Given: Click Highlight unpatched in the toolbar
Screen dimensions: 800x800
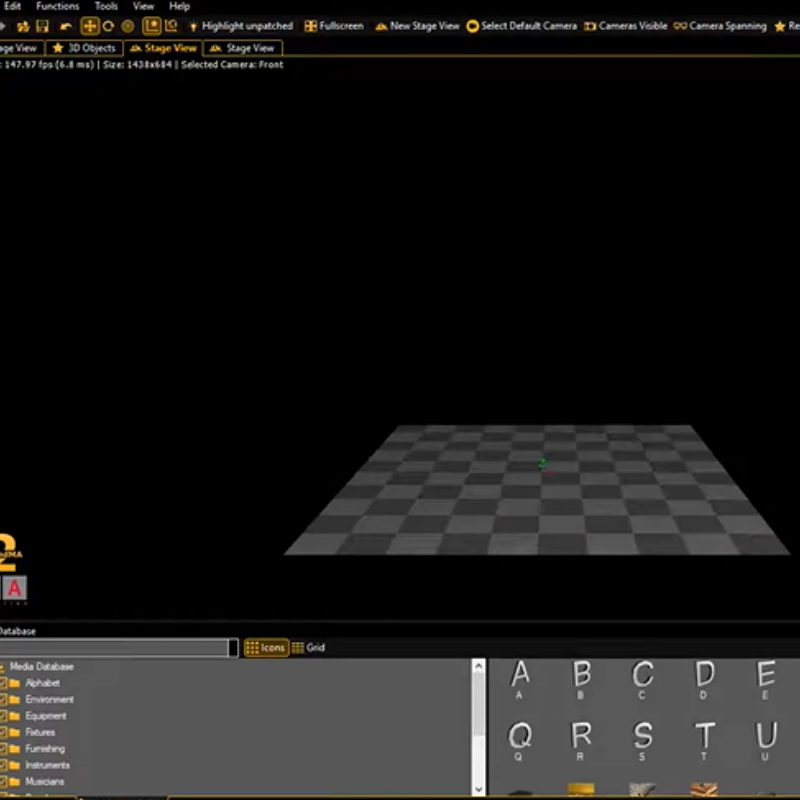Looking at the screenshot, I should pos(240,26).
